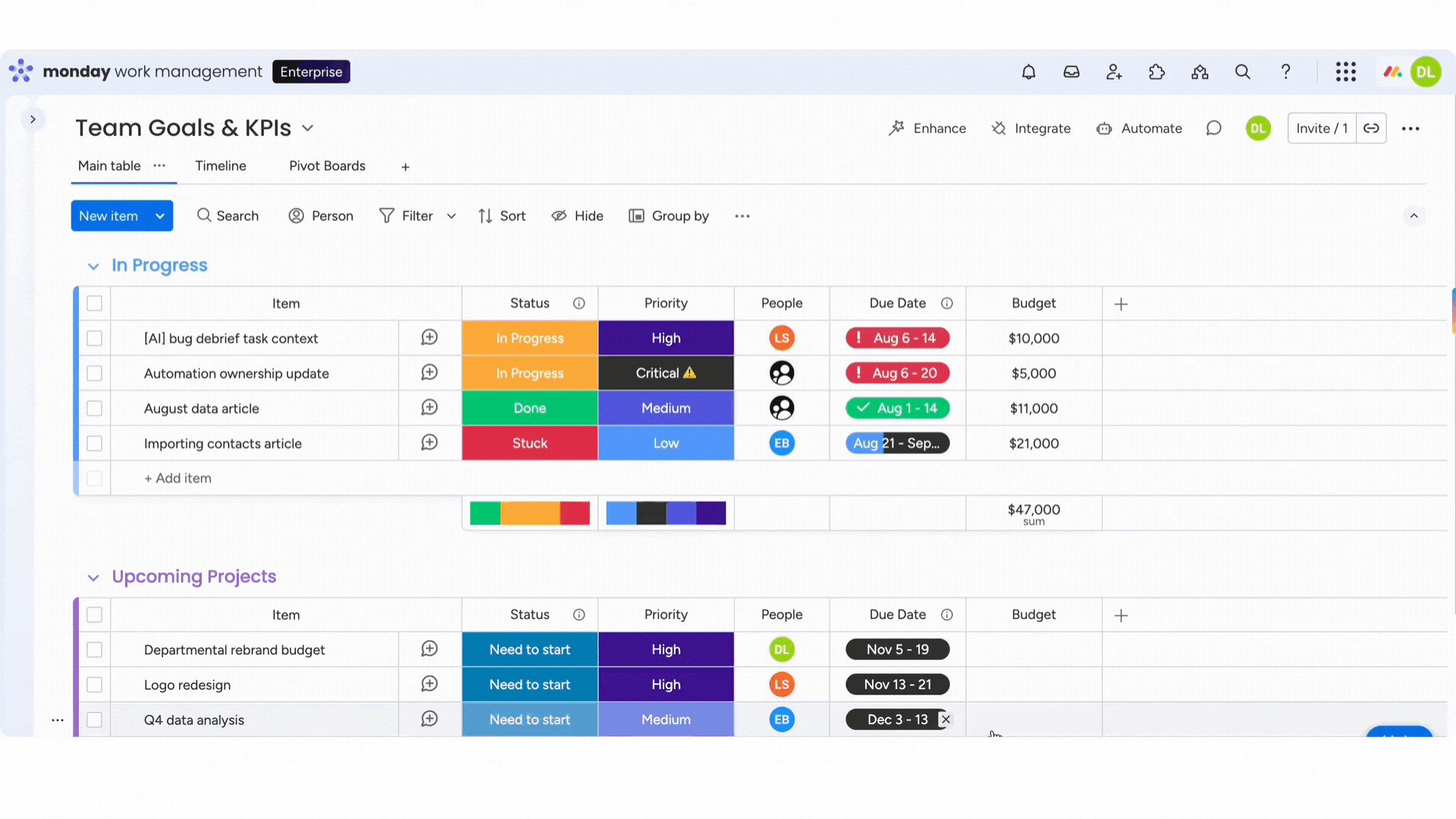
Task: Open the inbox icon in the top bar
Action: (x=1071, y=71)
